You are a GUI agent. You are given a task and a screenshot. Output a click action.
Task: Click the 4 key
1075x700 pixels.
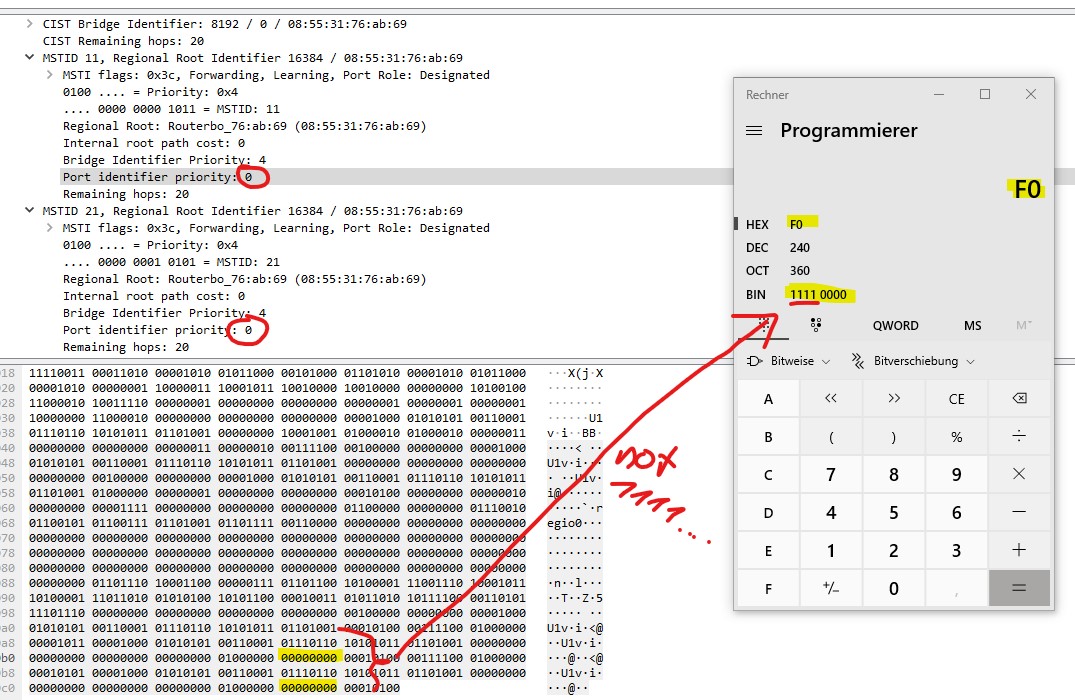point(831,511)
